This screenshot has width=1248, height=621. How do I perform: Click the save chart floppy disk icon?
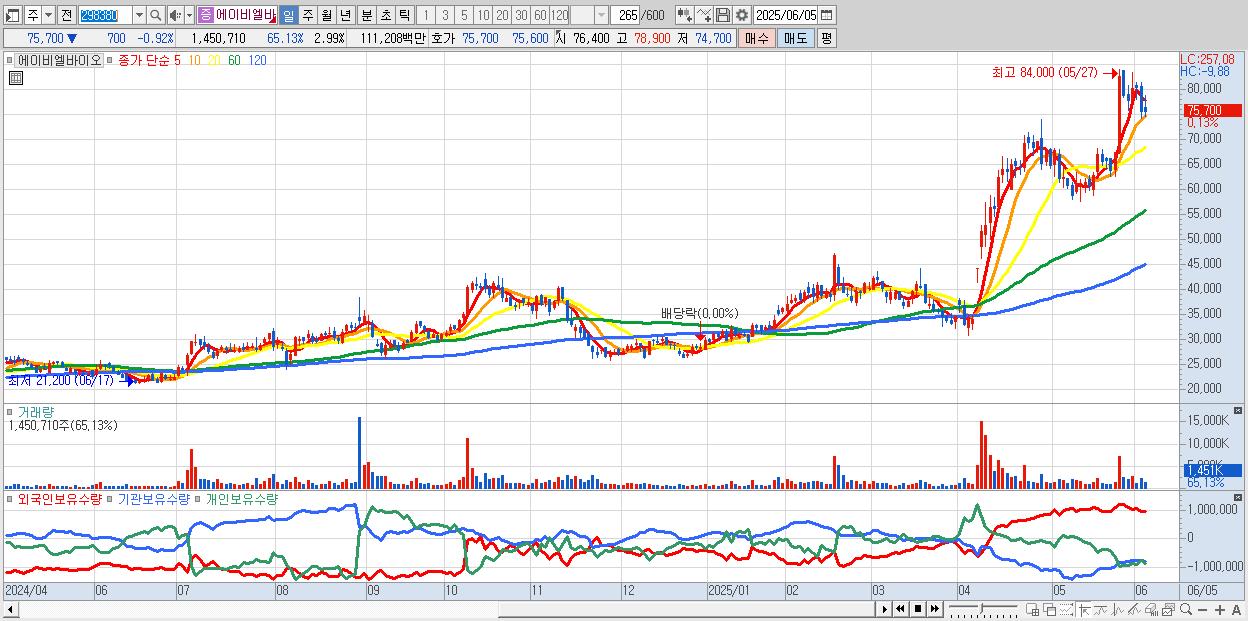pyautogui.click(x=723, y=15)
